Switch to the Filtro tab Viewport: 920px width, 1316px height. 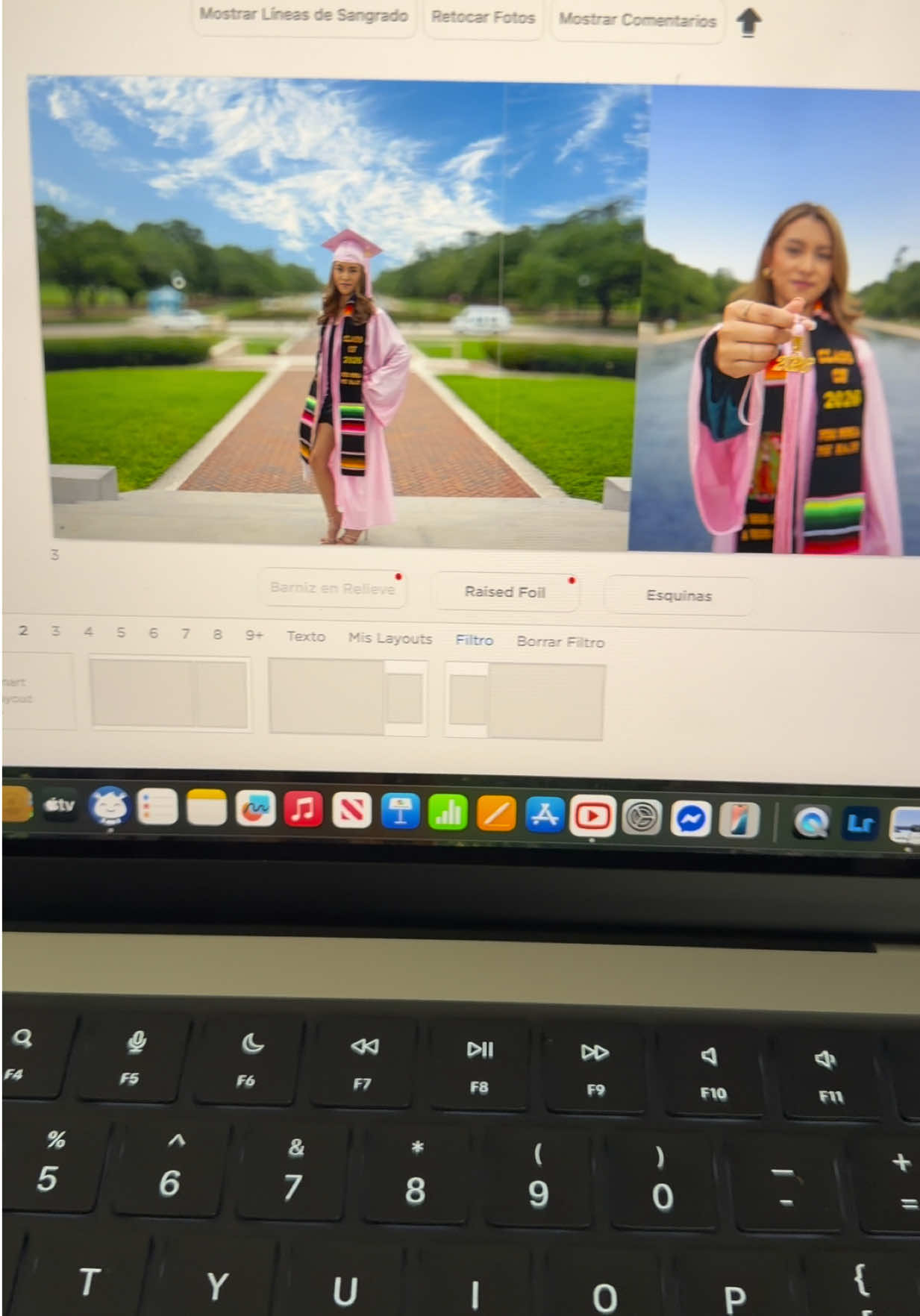click(475, 640)
